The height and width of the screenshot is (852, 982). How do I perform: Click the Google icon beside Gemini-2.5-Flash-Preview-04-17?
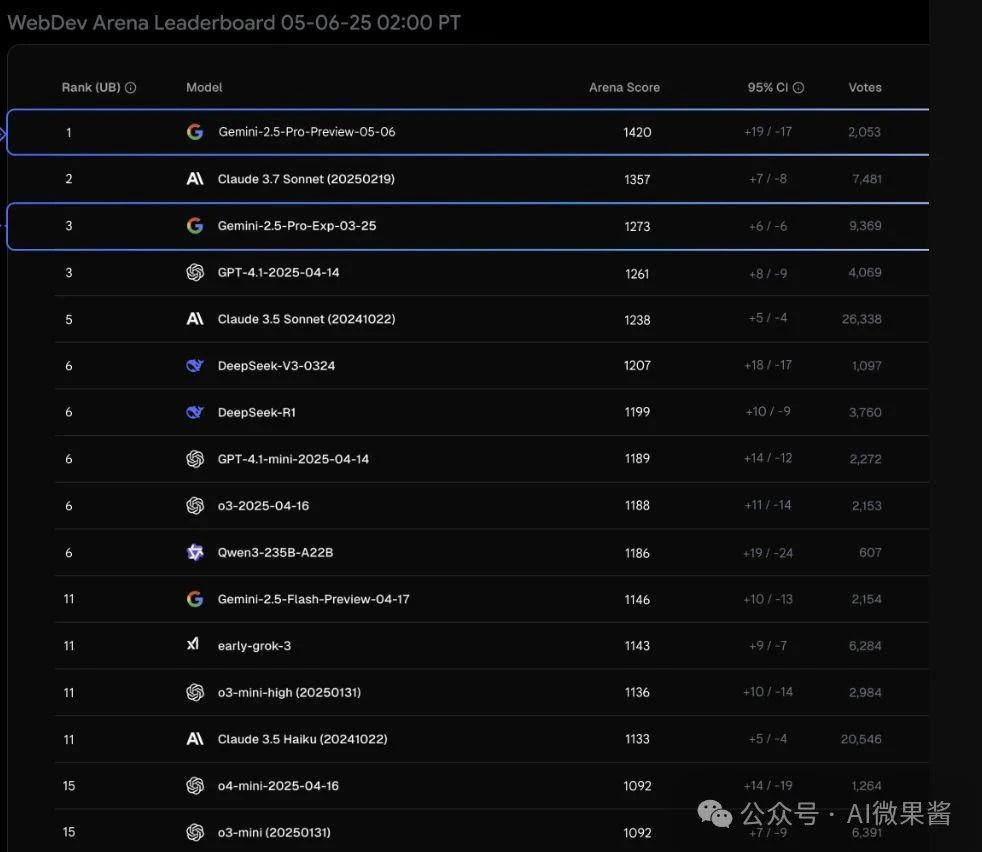pyautogui.click(x=195, y=599)
